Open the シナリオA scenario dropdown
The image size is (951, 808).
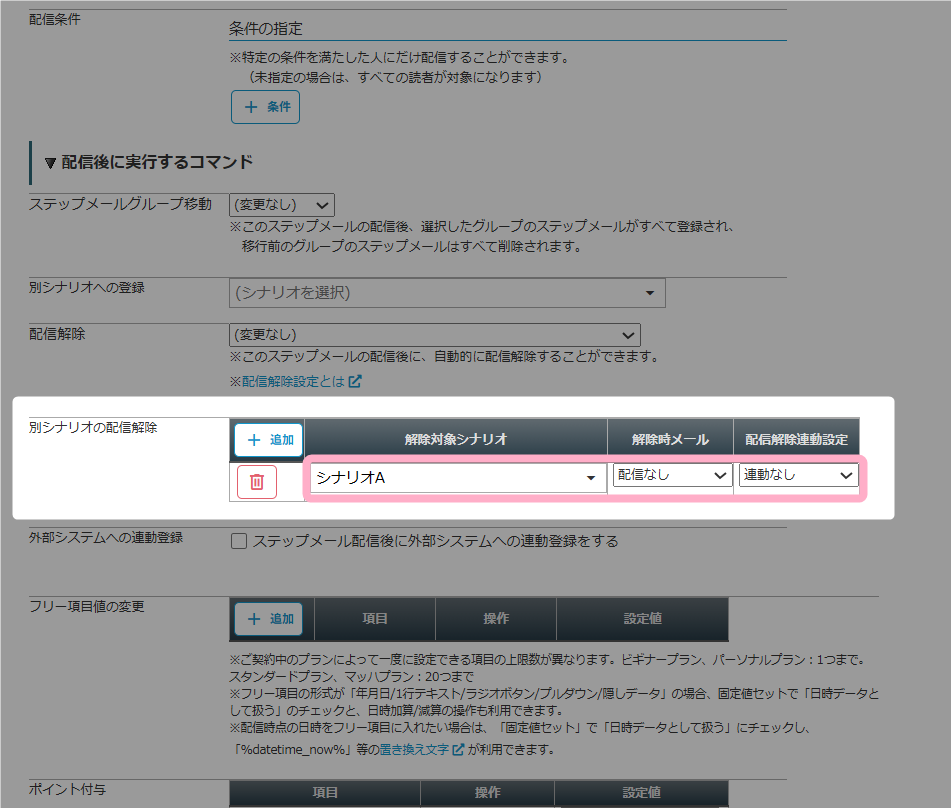click(455, 478)
